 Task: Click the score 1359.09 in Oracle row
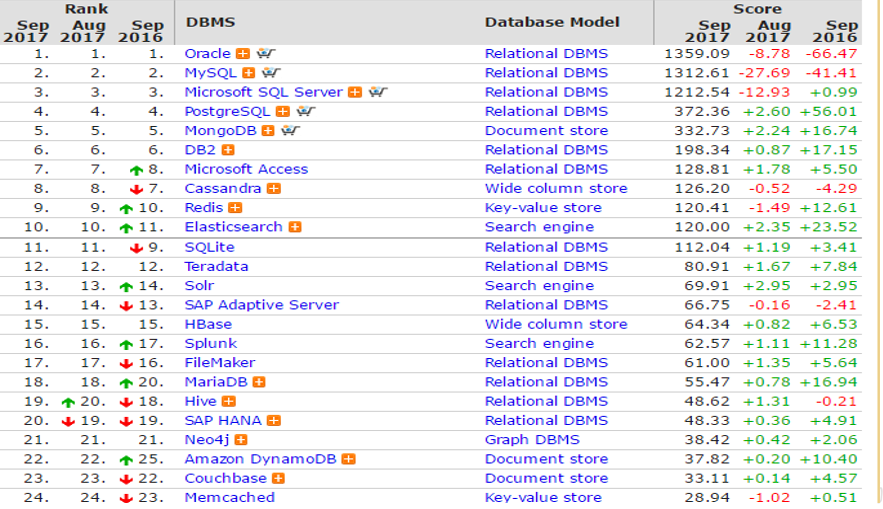coord(697,53)
